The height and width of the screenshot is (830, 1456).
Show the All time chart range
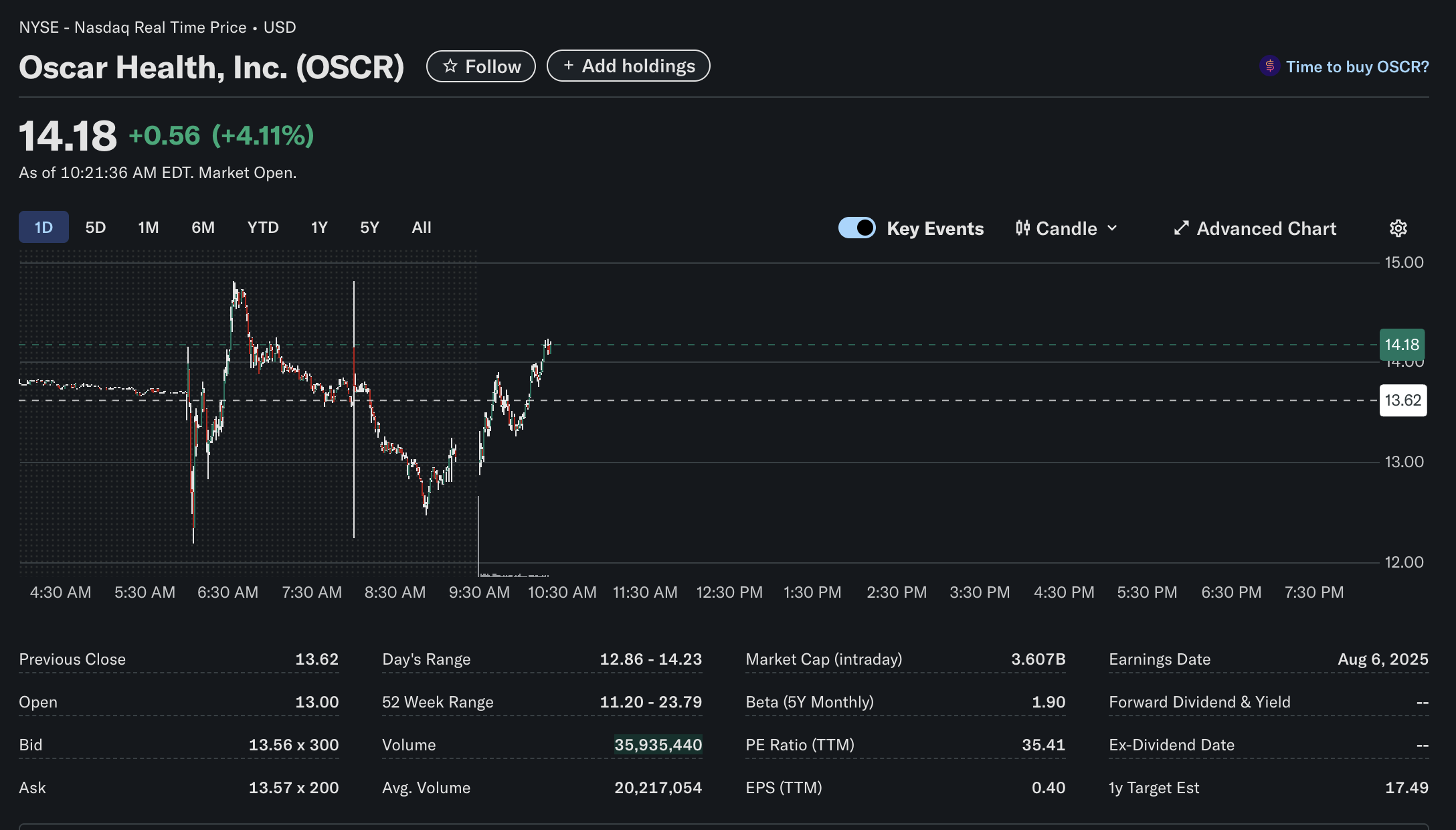tap(422, 227)
